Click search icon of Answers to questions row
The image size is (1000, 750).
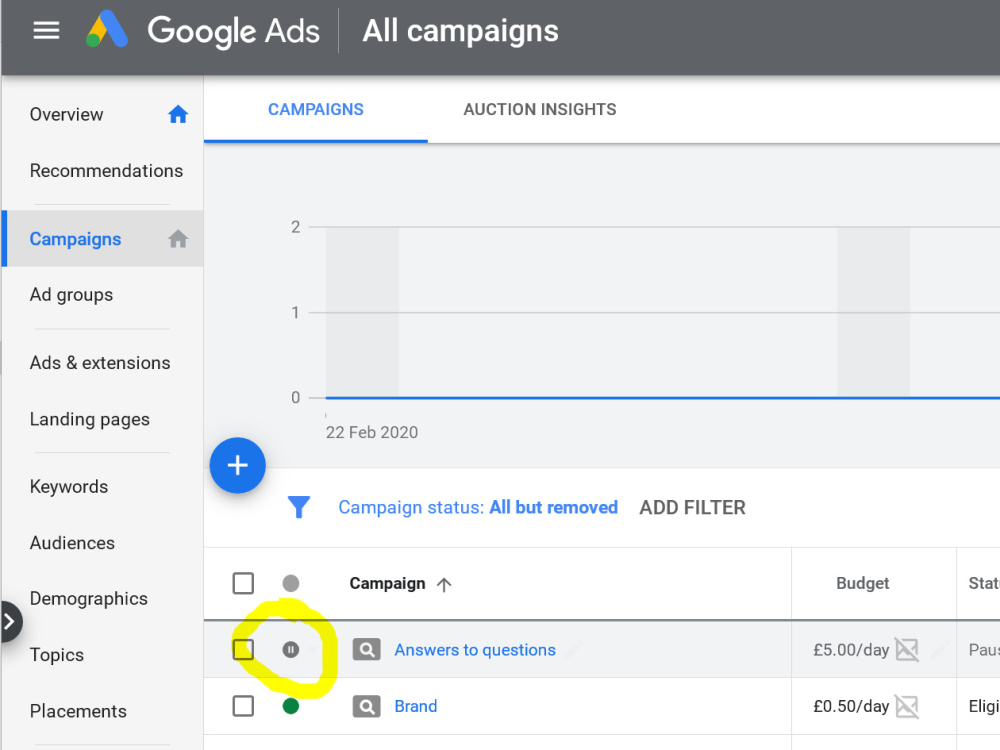[x=367, y=650]
